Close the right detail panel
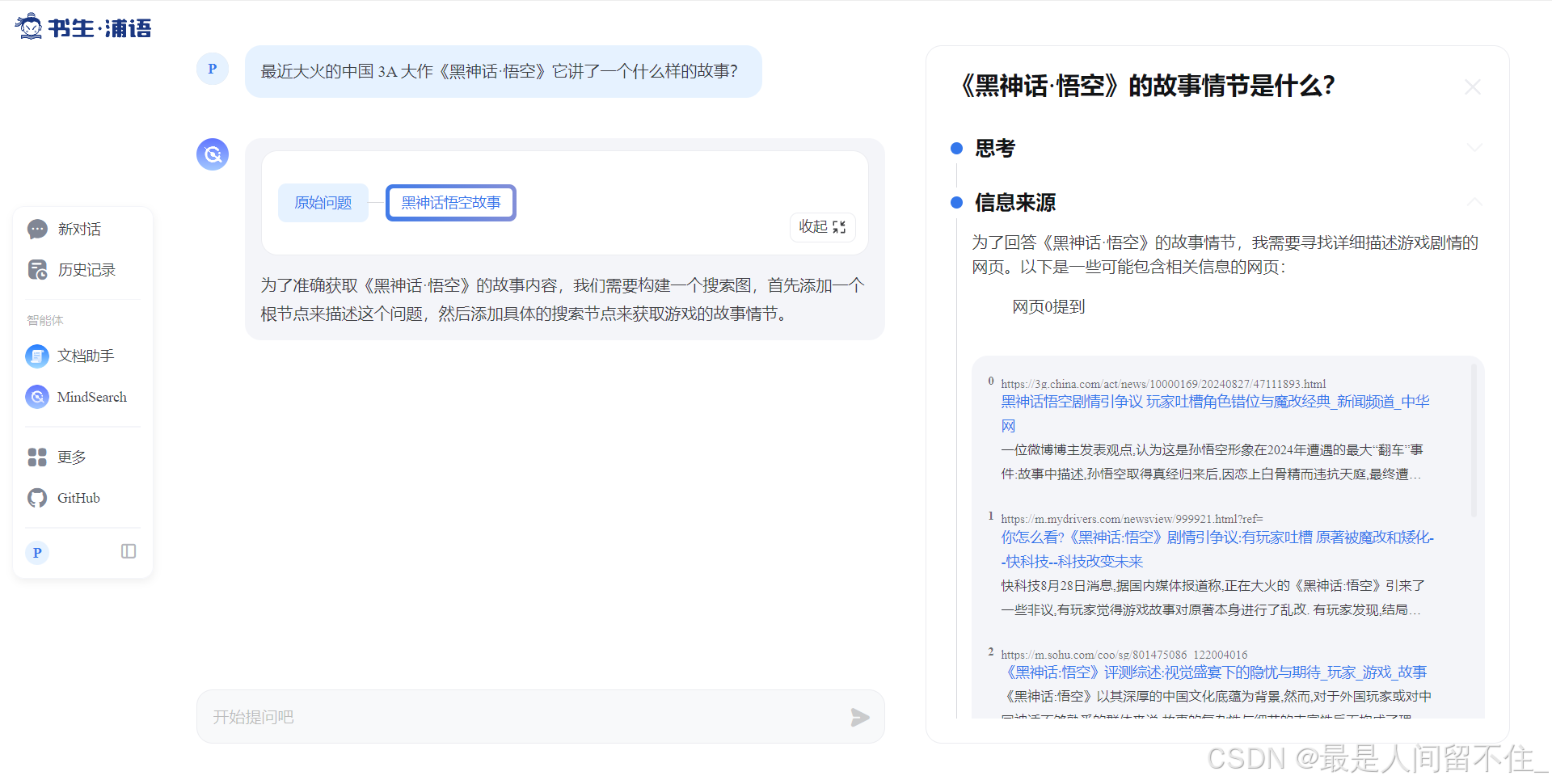Viewport: 1552px width, 784px height. pyautogui.click(x=1473, y=86)
